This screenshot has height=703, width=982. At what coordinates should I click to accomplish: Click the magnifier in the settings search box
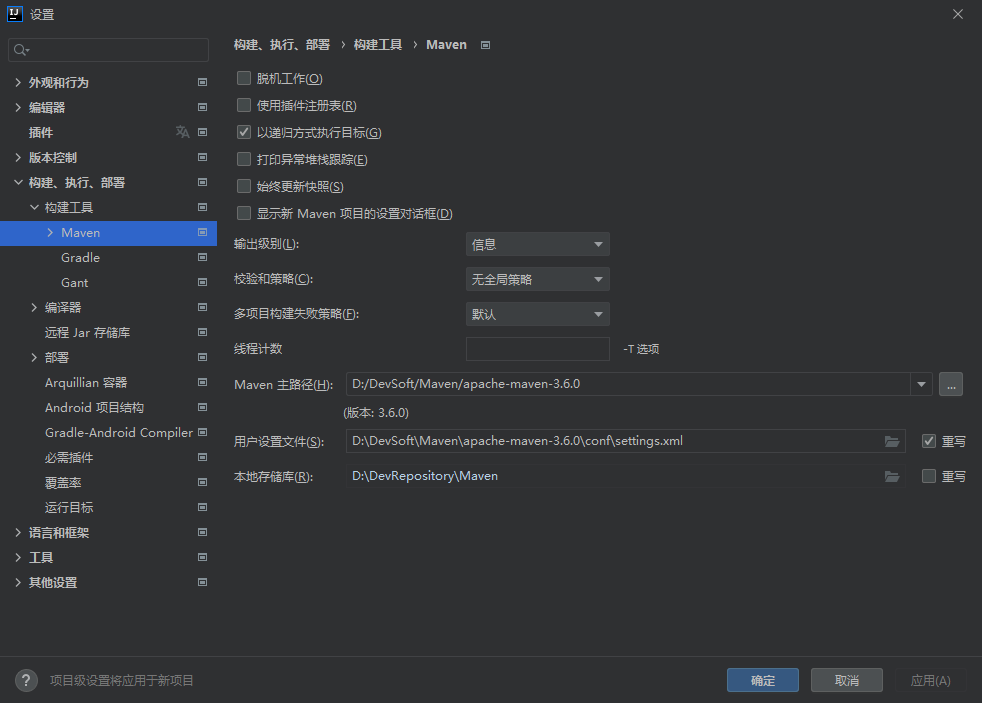[x=18, y=49]
